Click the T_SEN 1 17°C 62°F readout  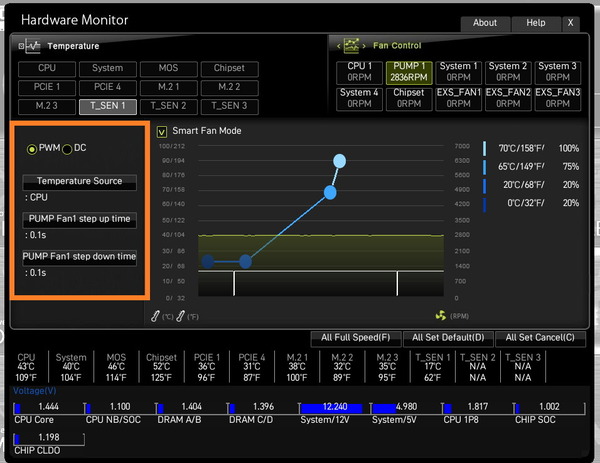[433, 368]
